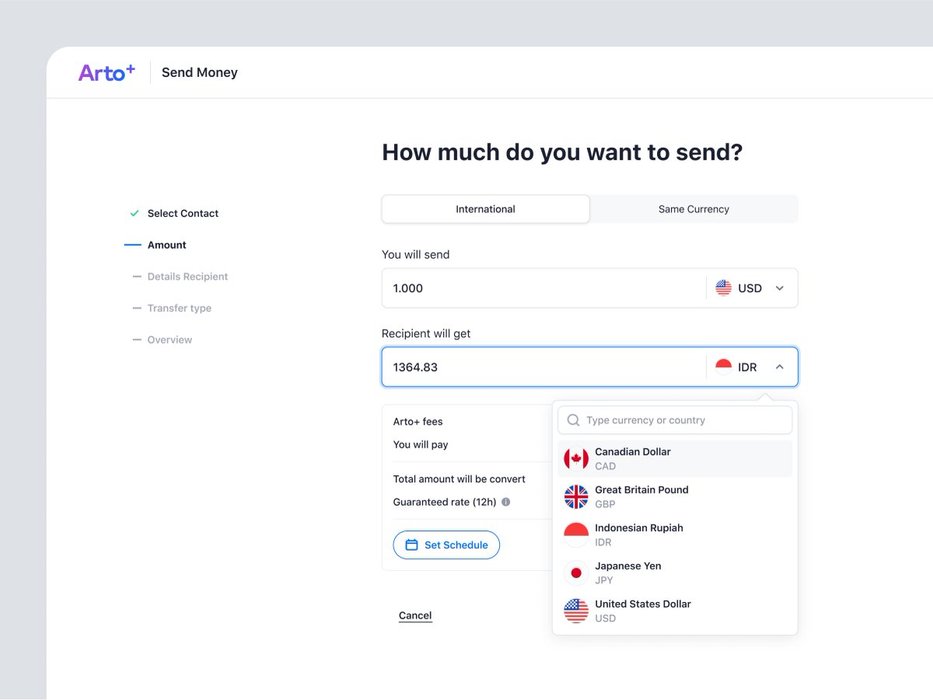The width and height of the screenshot is (933, 700).
Task: Click the Japanese flag icon
Action: pos(576,573)
